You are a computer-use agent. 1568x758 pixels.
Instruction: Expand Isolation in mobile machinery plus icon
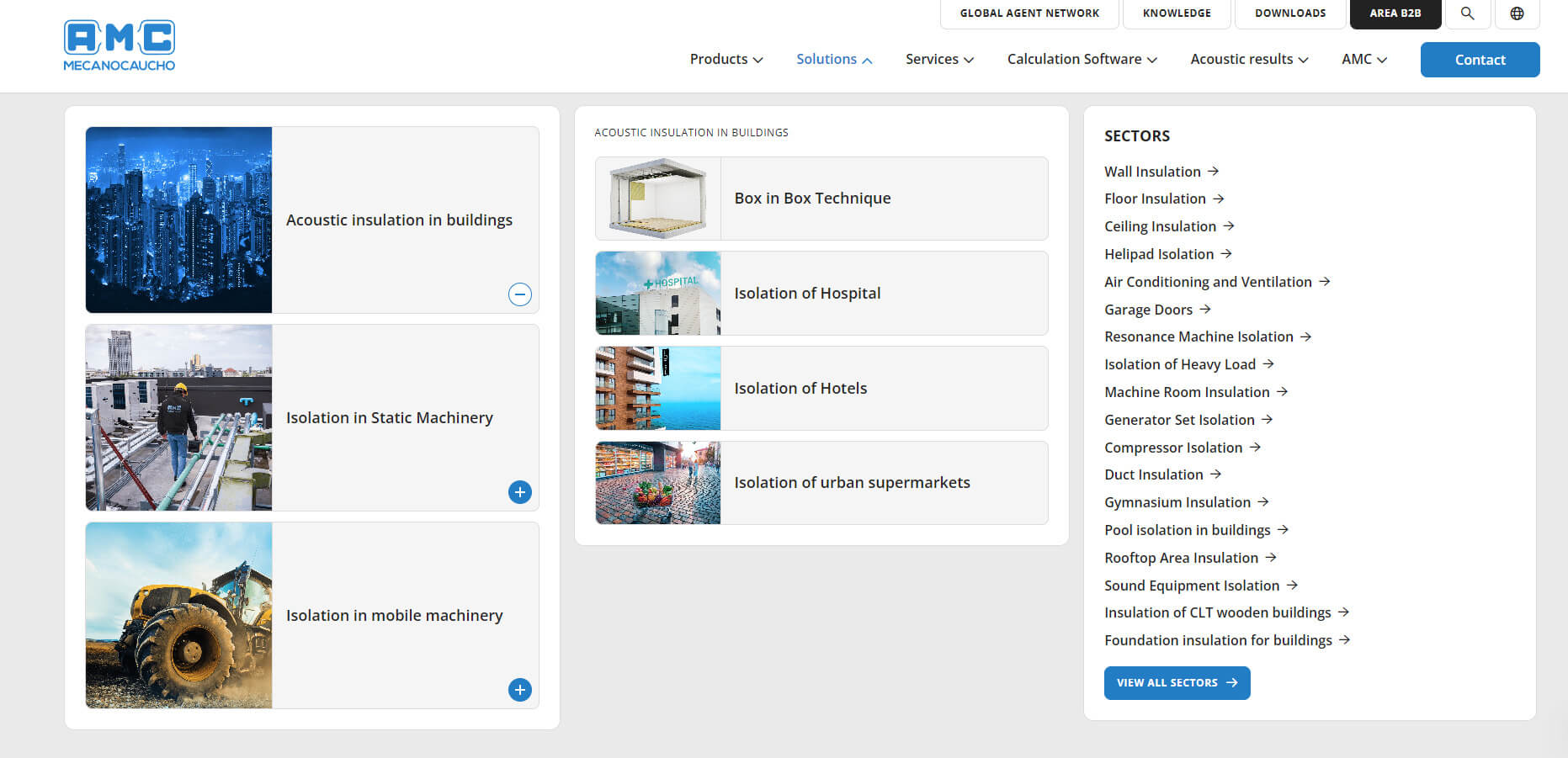pyautogui.click(x=520, y=690)
